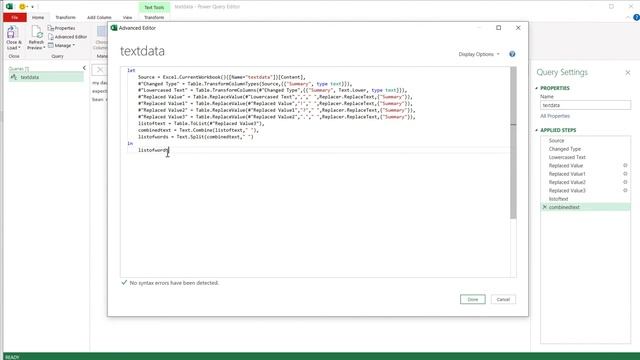640x360 pixels.
Task: Click the Done button
Action: click(473, 299)
